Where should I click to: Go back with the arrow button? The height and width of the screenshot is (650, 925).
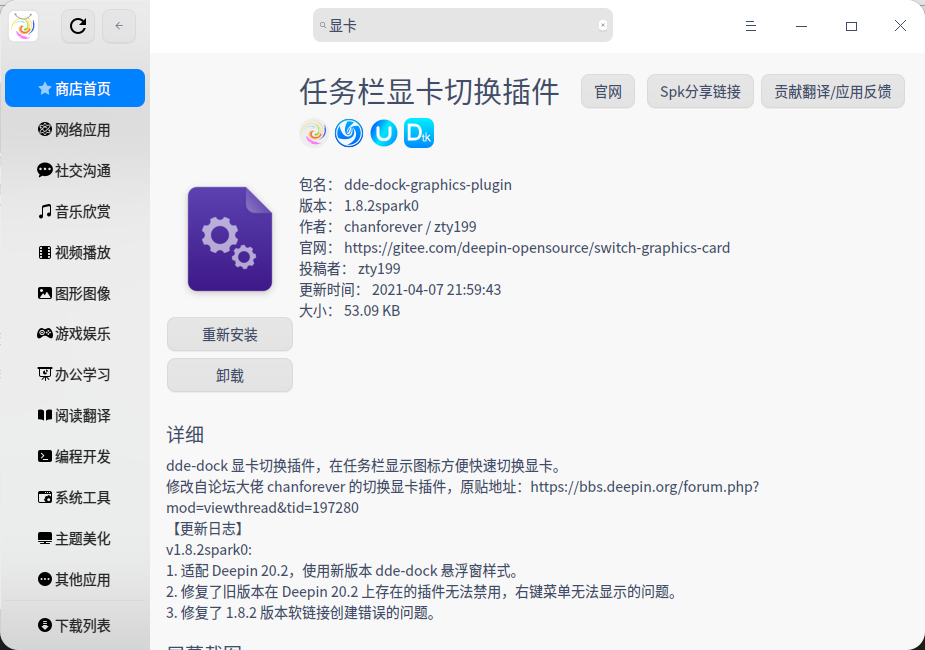[x=119, y=26]
